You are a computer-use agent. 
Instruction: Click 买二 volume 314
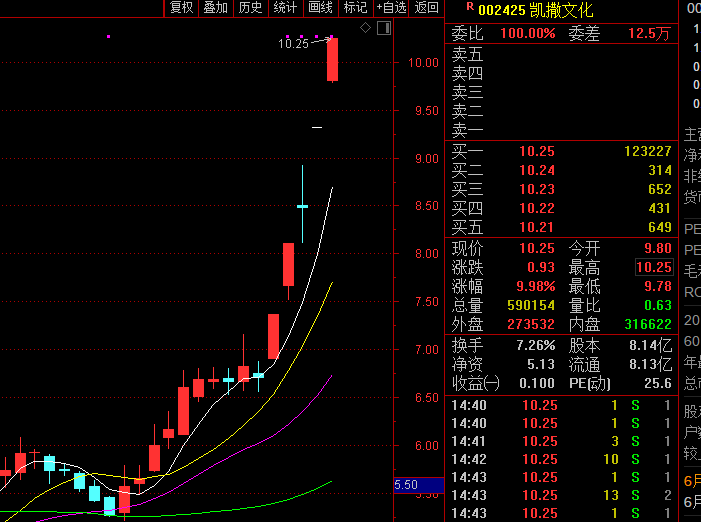pos(660,170)
